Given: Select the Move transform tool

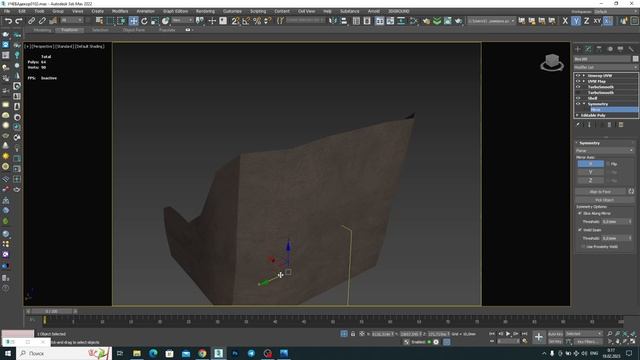Looking at the screenshot, I should click(133, 21).
